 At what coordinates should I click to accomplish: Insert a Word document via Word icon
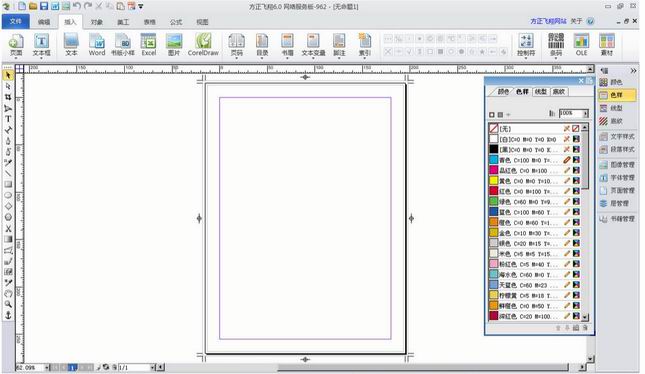(97, 45)
